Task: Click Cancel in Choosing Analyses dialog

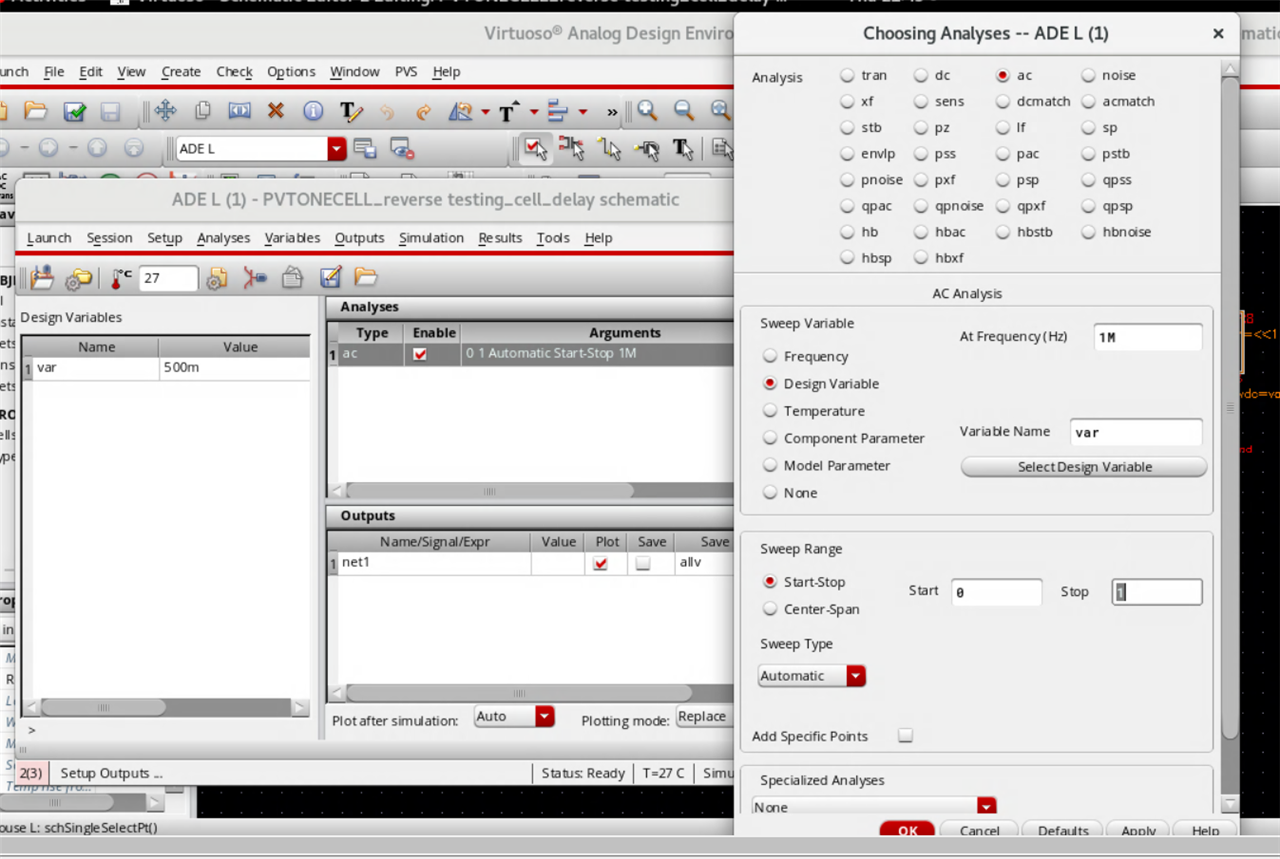Action: (x=979, y=830)
